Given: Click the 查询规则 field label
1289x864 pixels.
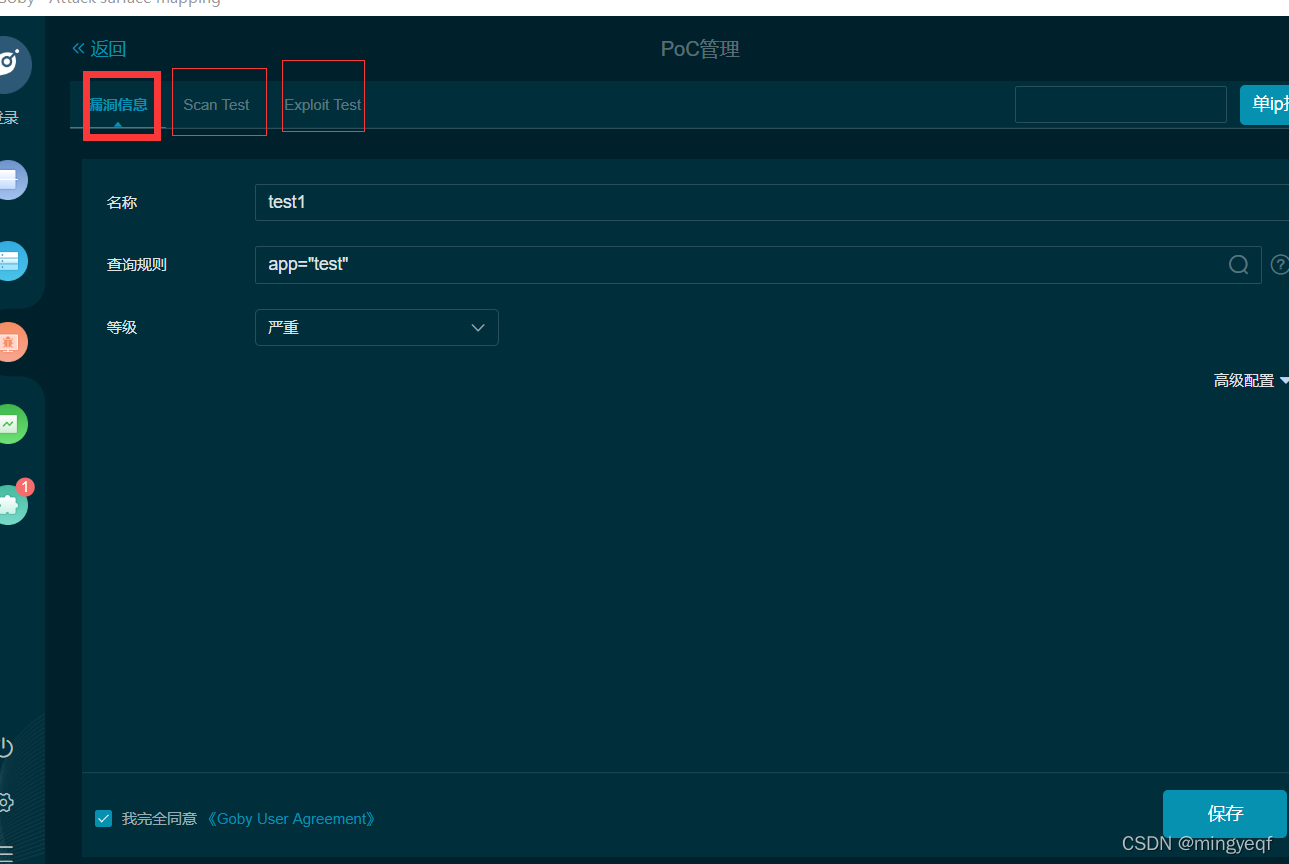Looking at the screenshot, I should [x=137, y=265].
